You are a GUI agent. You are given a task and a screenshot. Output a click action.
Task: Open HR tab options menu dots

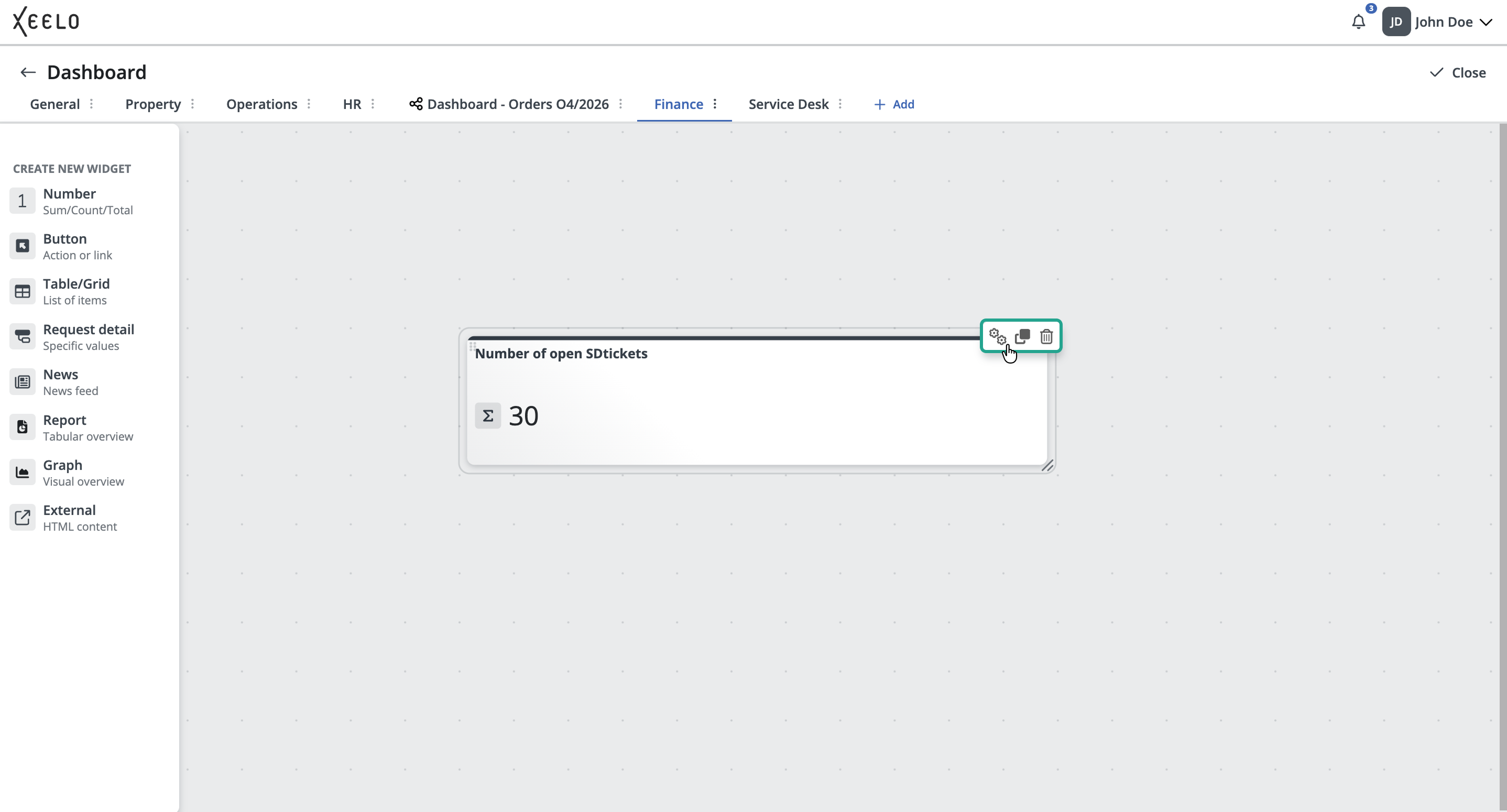click(x=373, y=104)
